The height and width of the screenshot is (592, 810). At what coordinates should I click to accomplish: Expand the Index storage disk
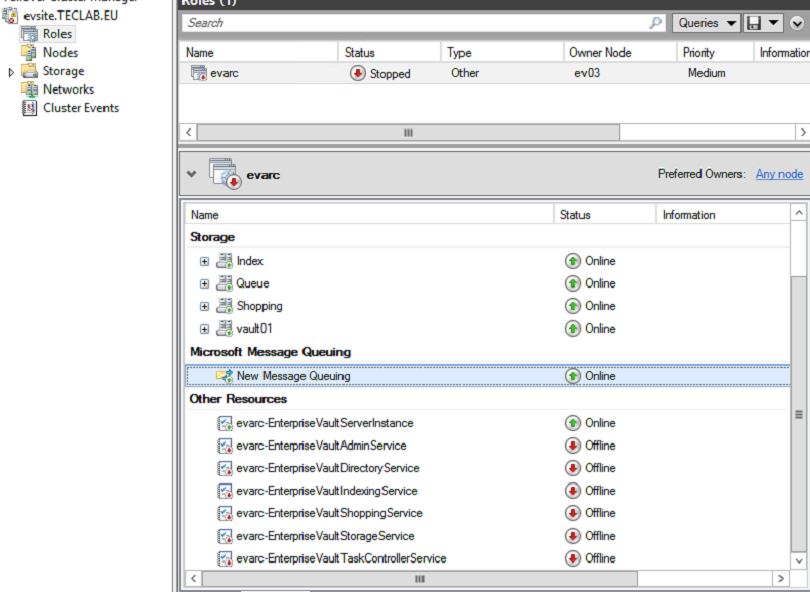pos(205,261)
